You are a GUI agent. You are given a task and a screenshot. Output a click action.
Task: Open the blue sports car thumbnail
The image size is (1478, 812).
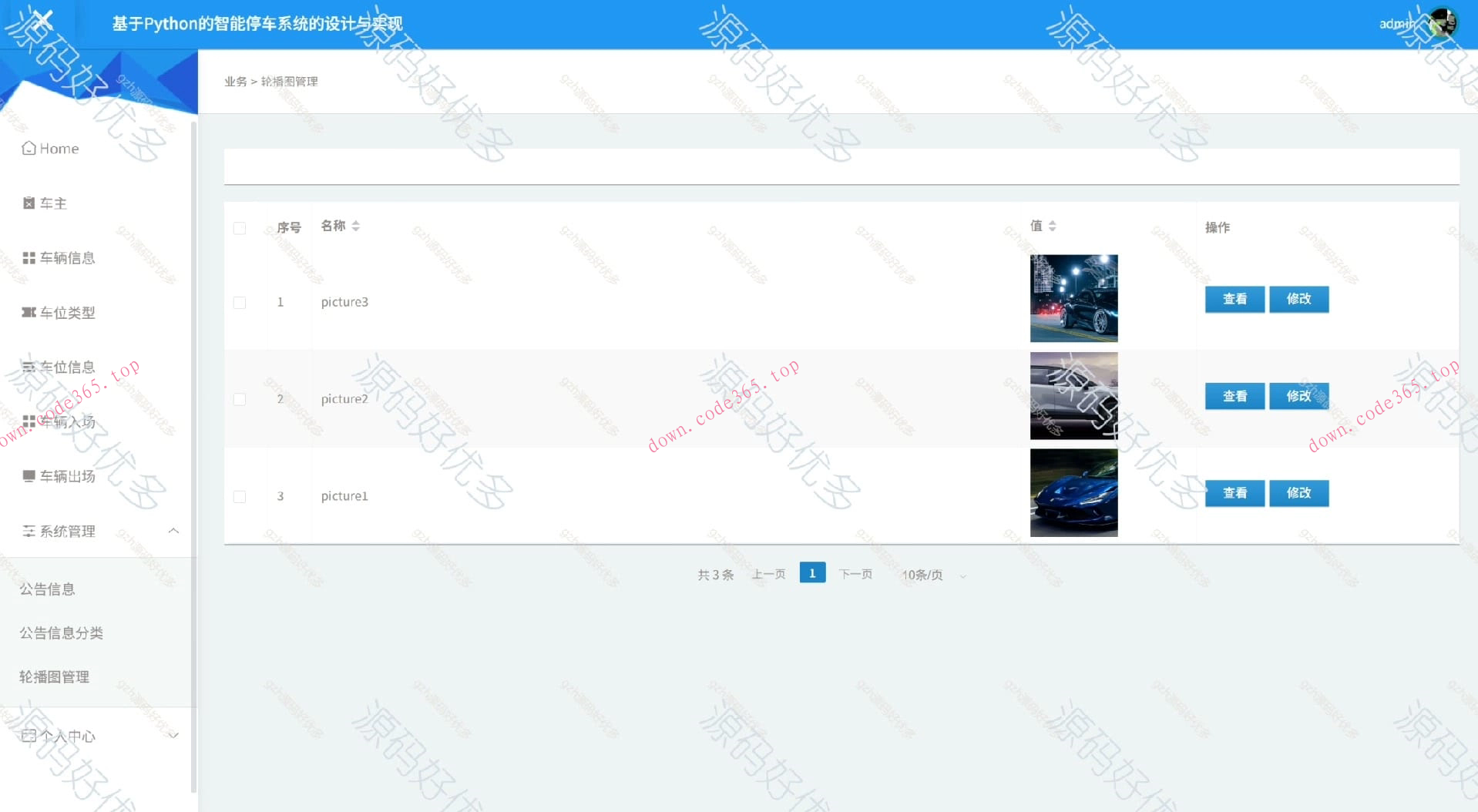(1073, 493)
